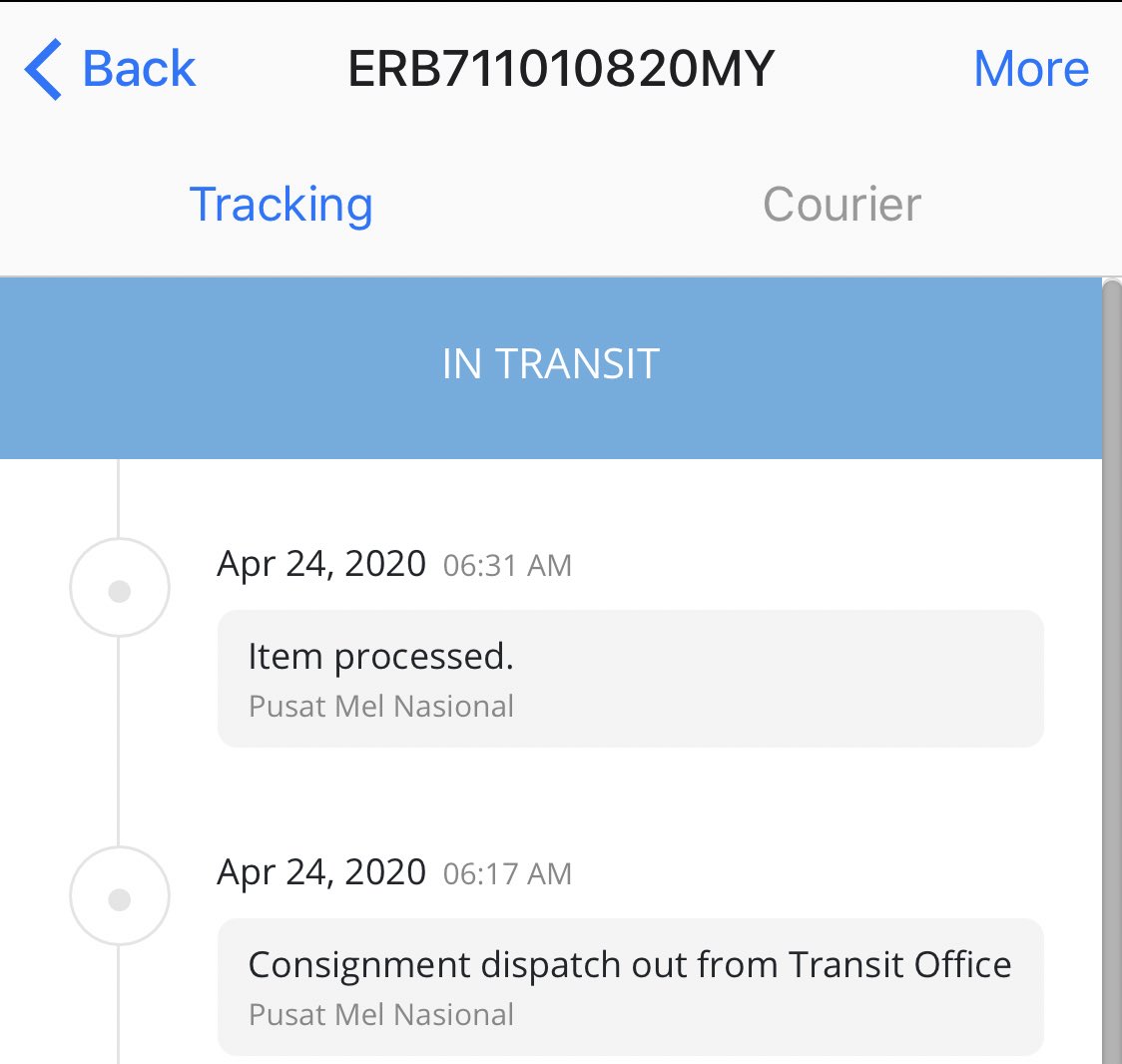Viewport: 1122px width, 1064px height.
Task: Click Pusat Mel Nasional under Consignment dispatch
Action: point(380,1015)
